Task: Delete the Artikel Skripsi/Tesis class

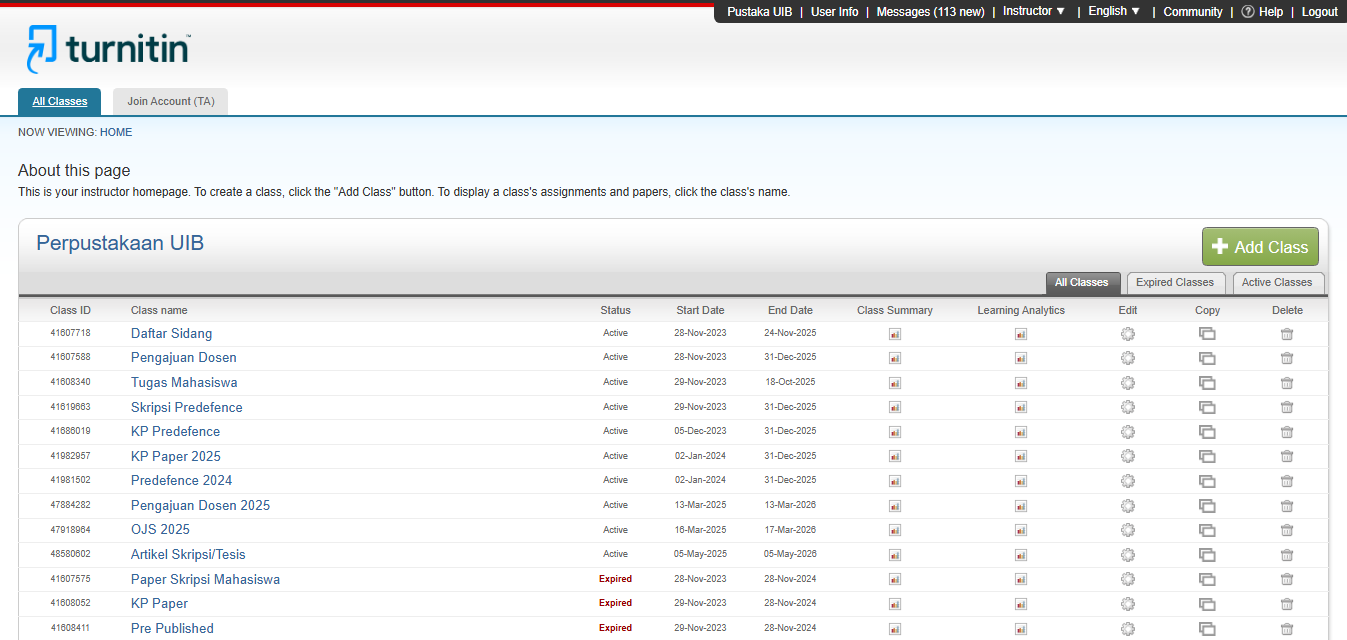Action: coord(1287,555)
